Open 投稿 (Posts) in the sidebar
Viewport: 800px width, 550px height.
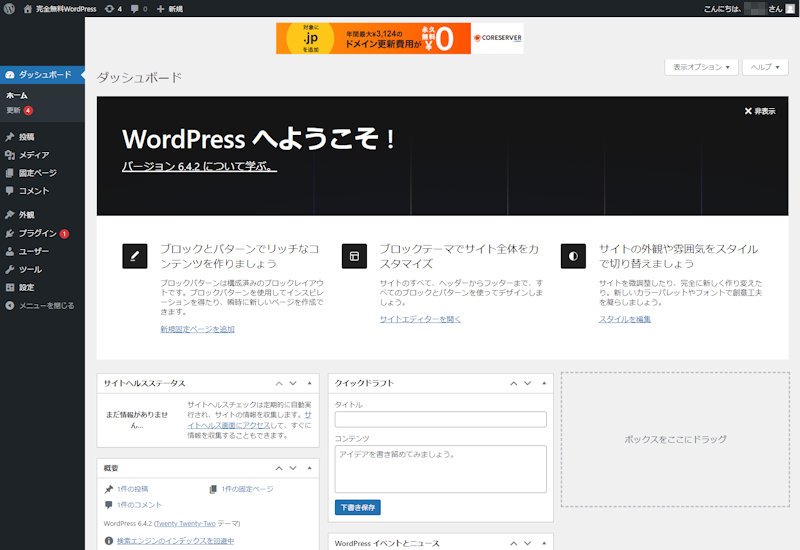tap(25, 137)
